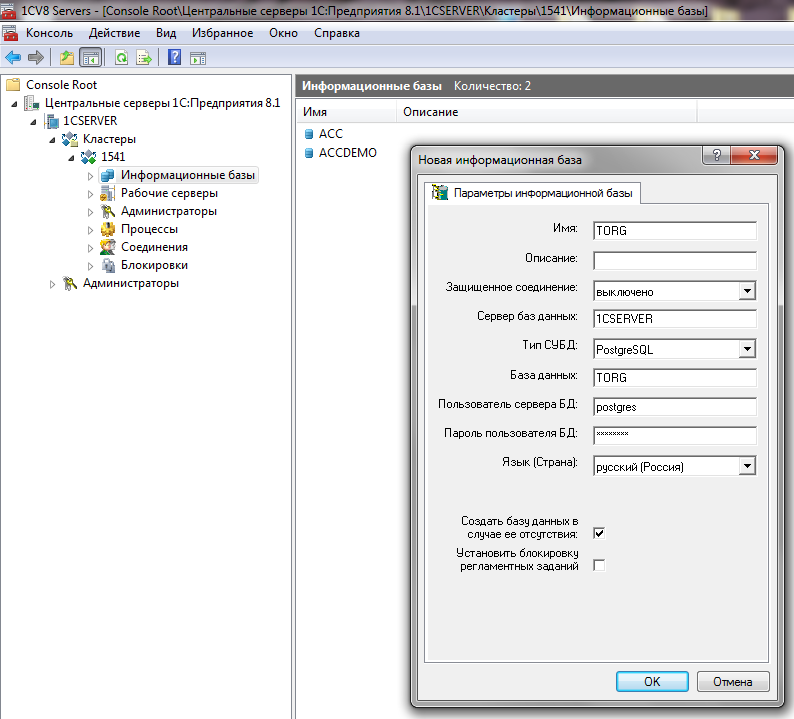Expand the Рабочие серверы tree node
Viewport: 794px width, 719px height.
coord(90,193)
